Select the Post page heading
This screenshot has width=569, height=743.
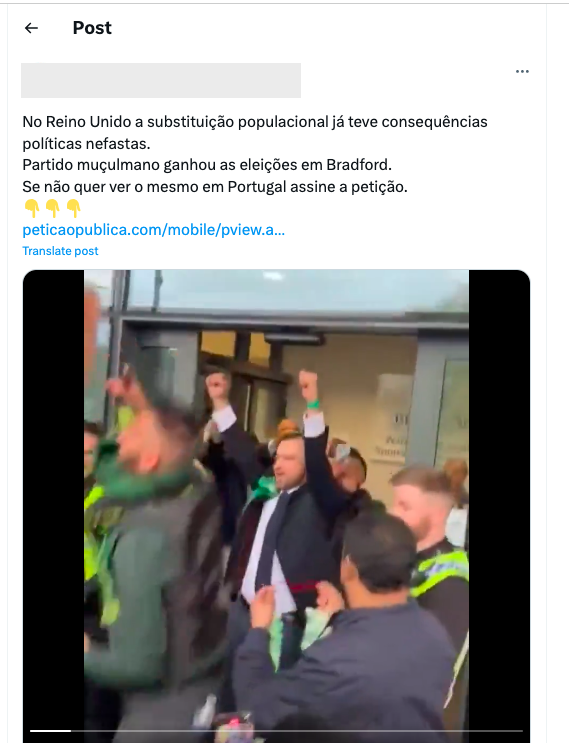click(92, 28)
